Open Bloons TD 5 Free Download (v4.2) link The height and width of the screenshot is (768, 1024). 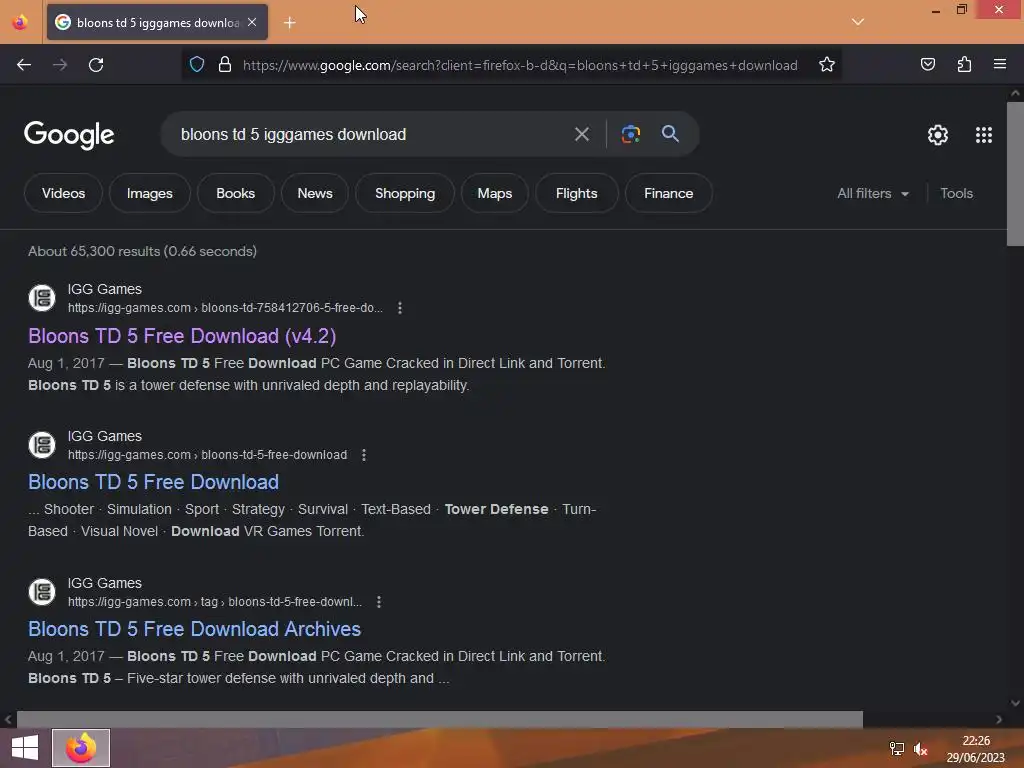tap(182, 336)
